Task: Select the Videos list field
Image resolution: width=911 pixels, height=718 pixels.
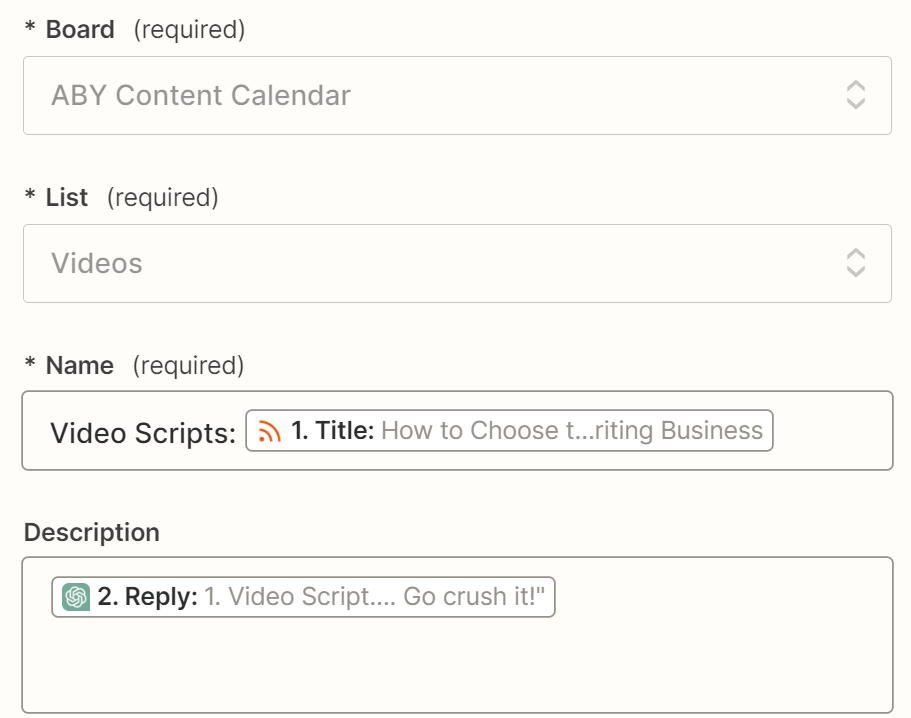Action: pyautogui.click(x=400, y=263)
